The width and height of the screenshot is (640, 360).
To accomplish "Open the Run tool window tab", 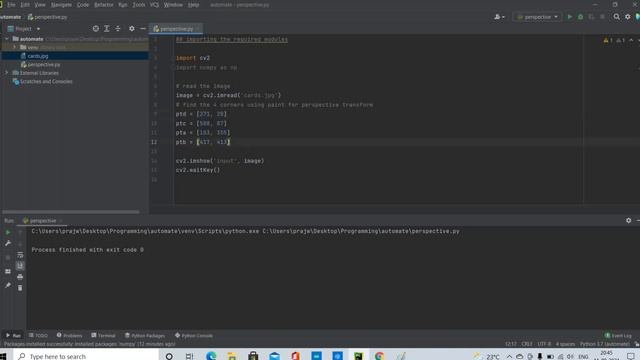I will pyautogui.click(x=13, y=336).
